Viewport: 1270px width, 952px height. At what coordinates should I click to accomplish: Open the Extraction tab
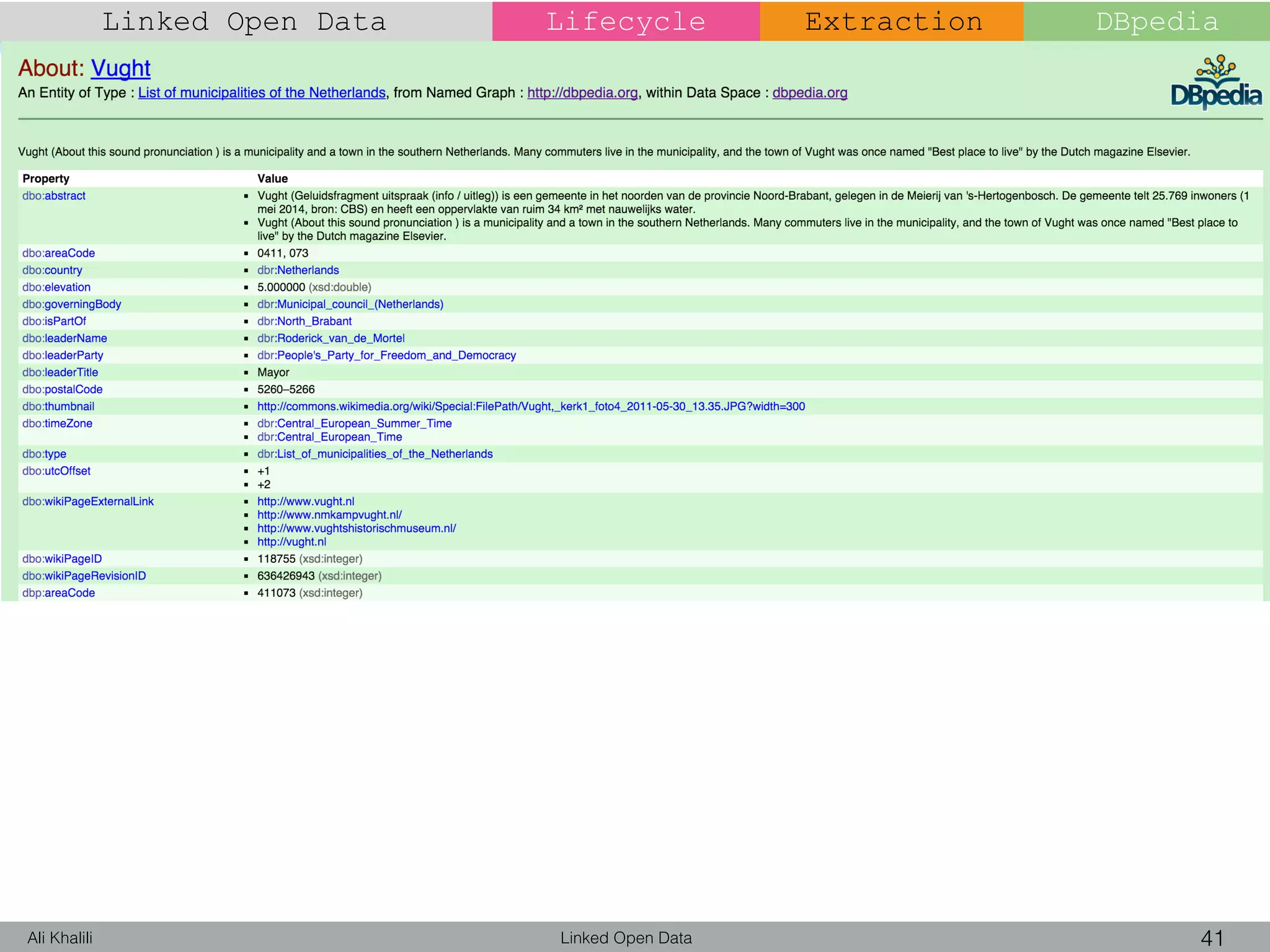click(x=892, y=22)
